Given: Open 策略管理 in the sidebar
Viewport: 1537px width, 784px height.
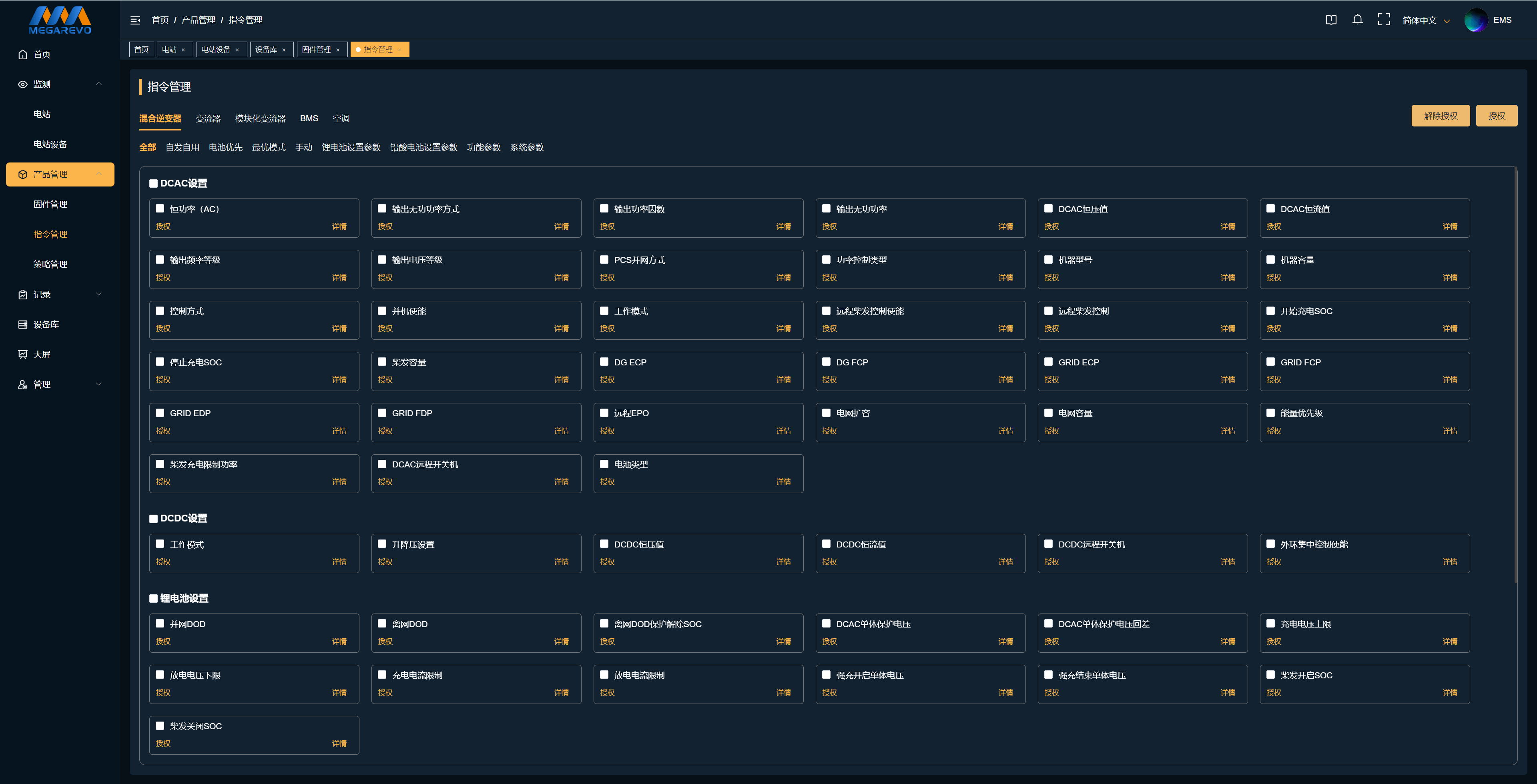Looking at the screenshot, I should pyautogui.click(x=50, y=264).
